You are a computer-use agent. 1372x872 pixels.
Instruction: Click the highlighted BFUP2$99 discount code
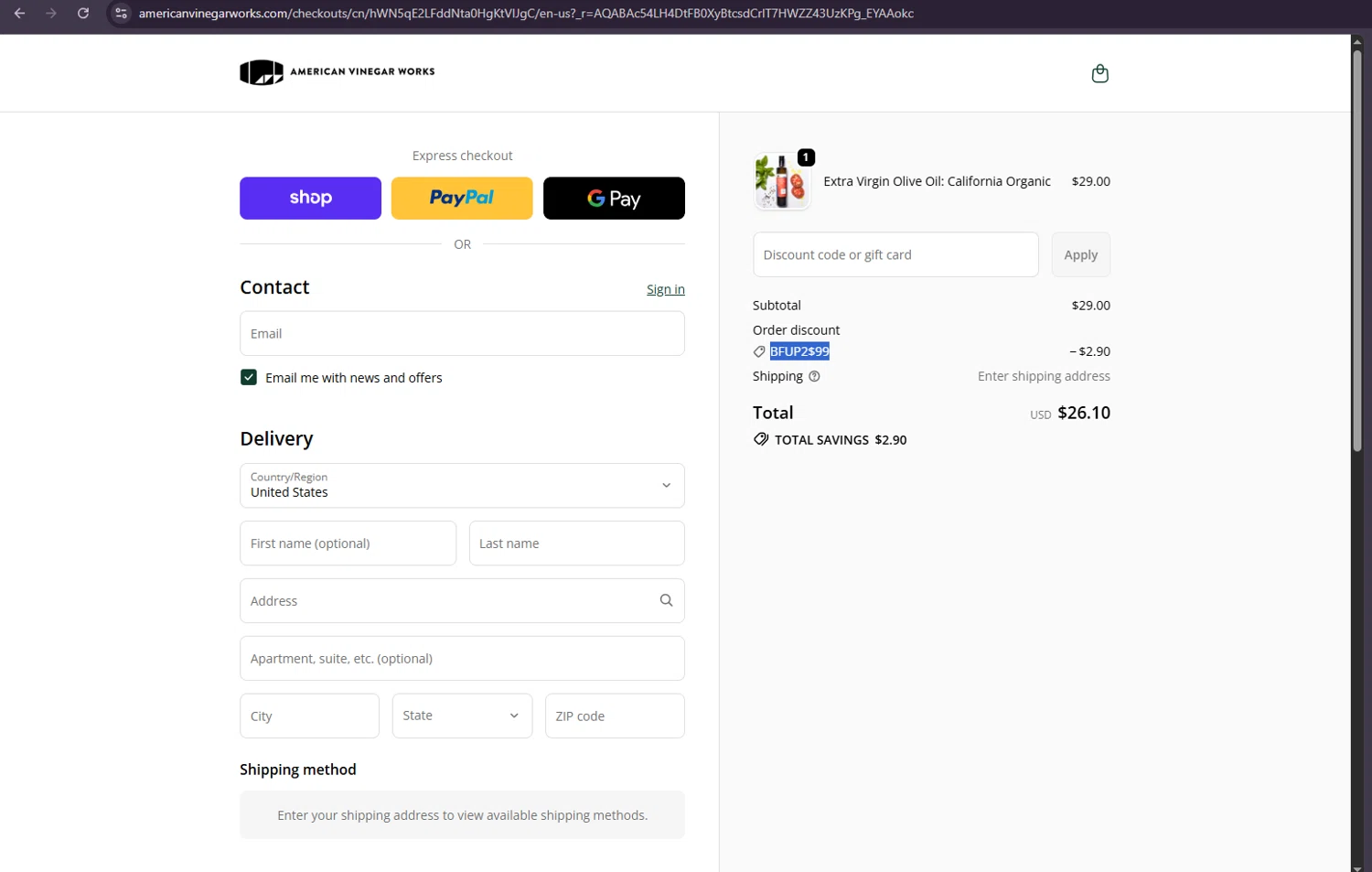[x=799, y=351]
